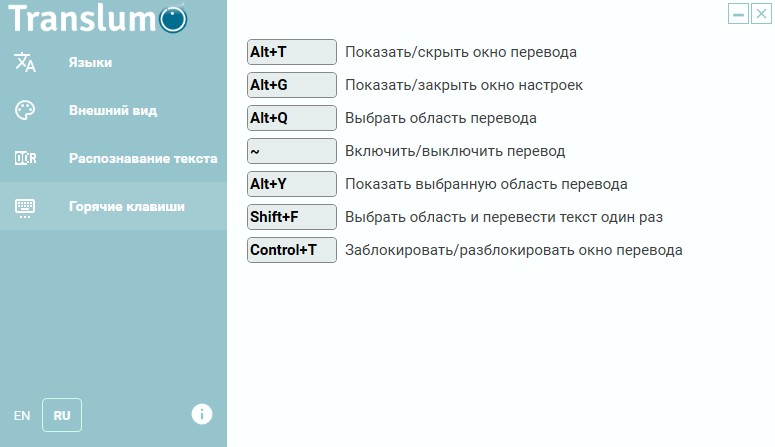
Task: Click the label Показать/скрыть окно перевода
Action: point(461,52)
